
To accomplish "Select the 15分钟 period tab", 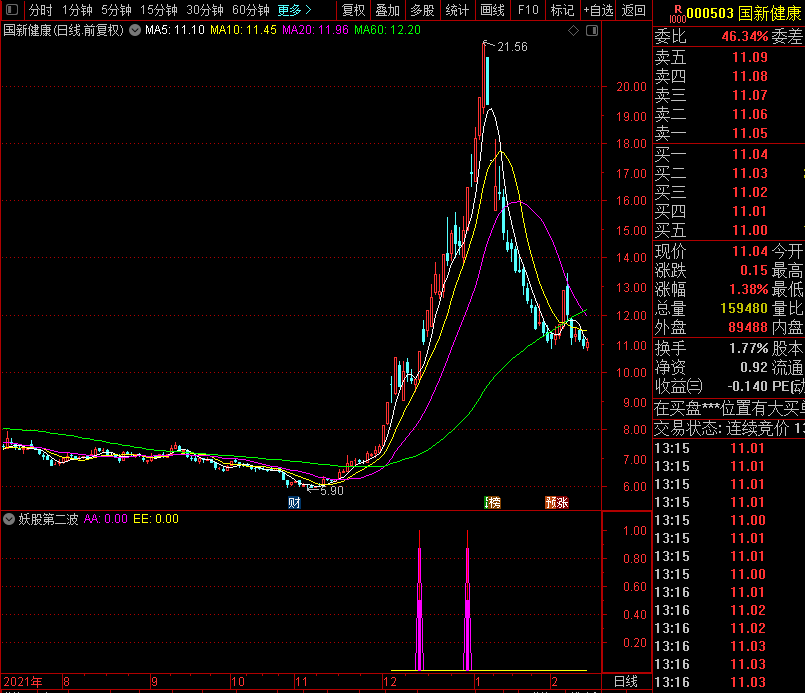I will [159, 10].
